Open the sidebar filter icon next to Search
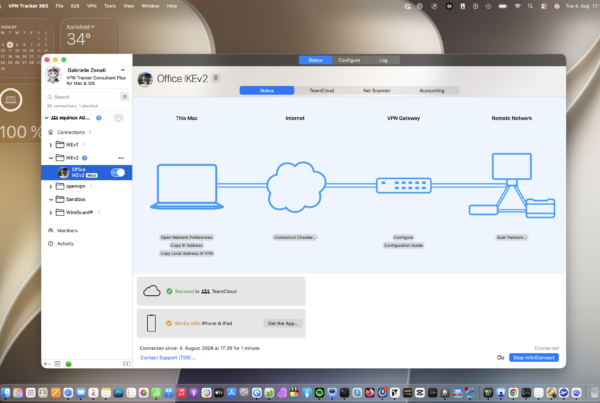The image size is (600, 403). (x=124, y=97)
